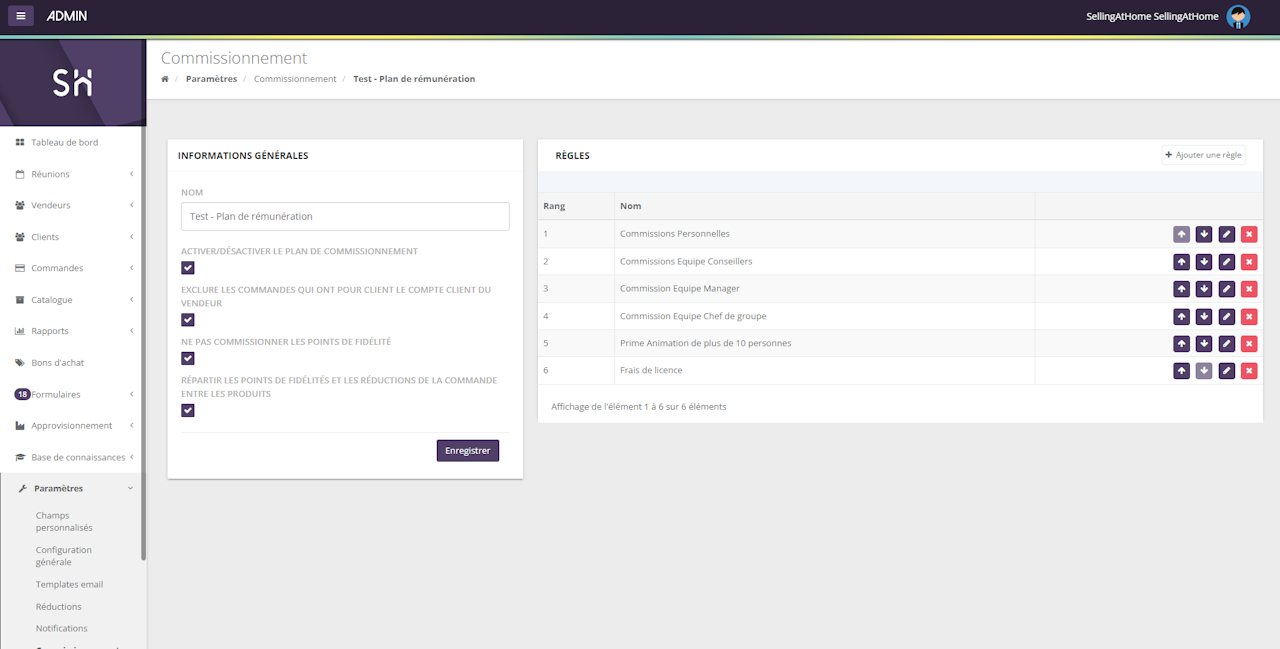Click the ADMIN logo in top bar

coord(67,16)
